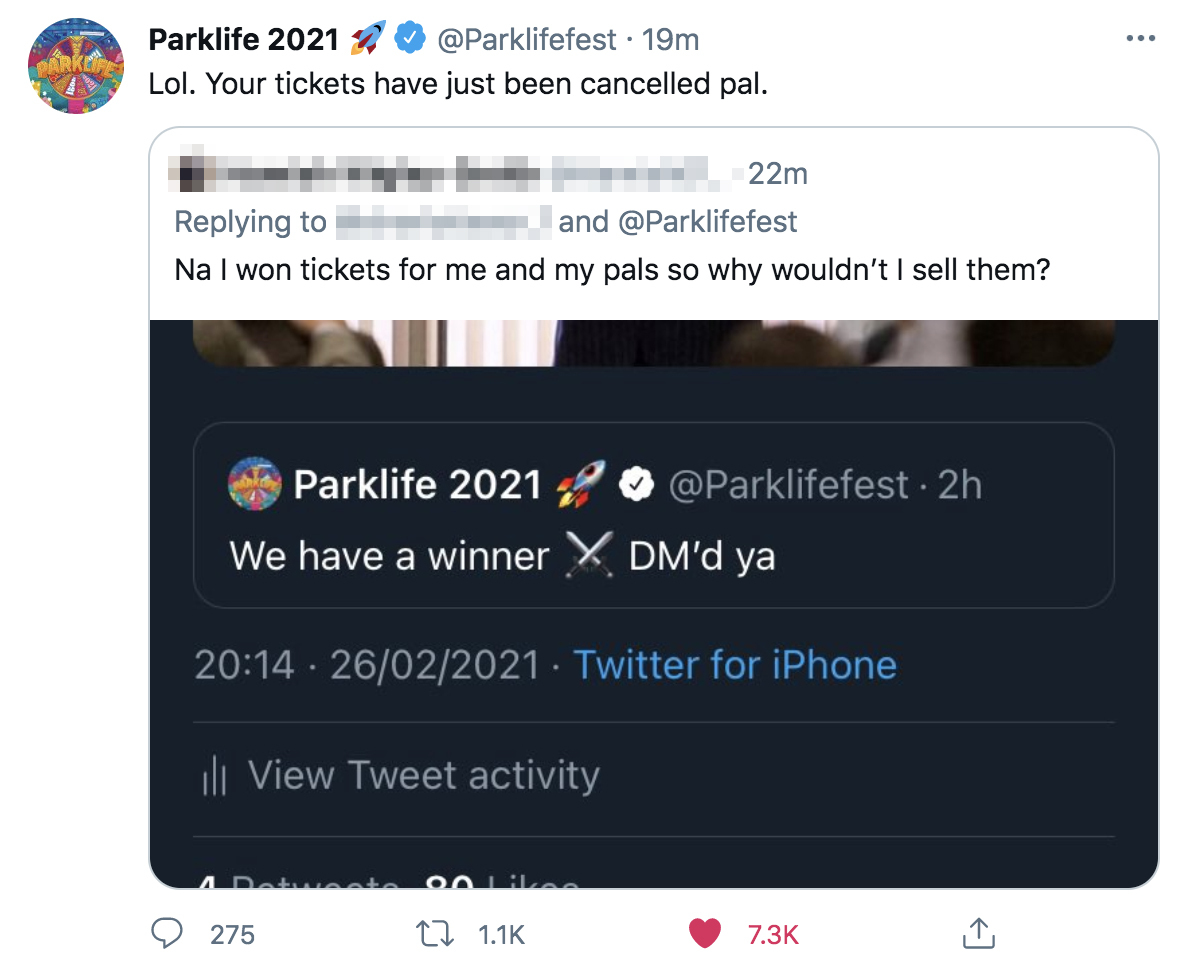Viewport: 1190px width, 968px height.
Task: Open the Parklife 2021 display name
Action: point(244,39)
